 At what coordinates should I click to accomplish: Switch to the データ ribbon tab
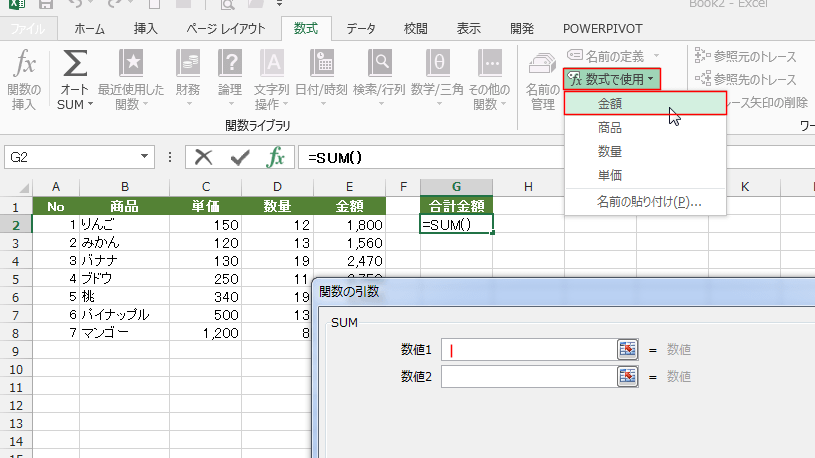tap(361, 29)
